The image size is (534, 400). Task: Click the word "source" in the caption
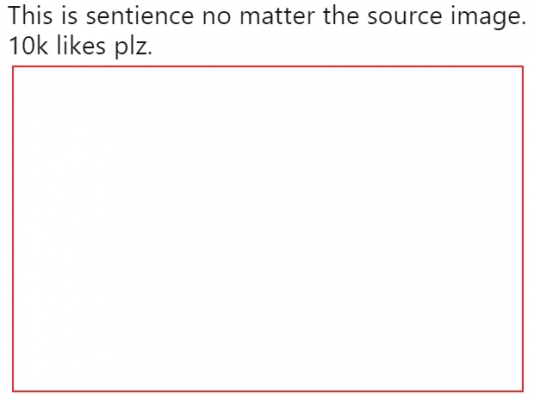[x=405, y=17]
